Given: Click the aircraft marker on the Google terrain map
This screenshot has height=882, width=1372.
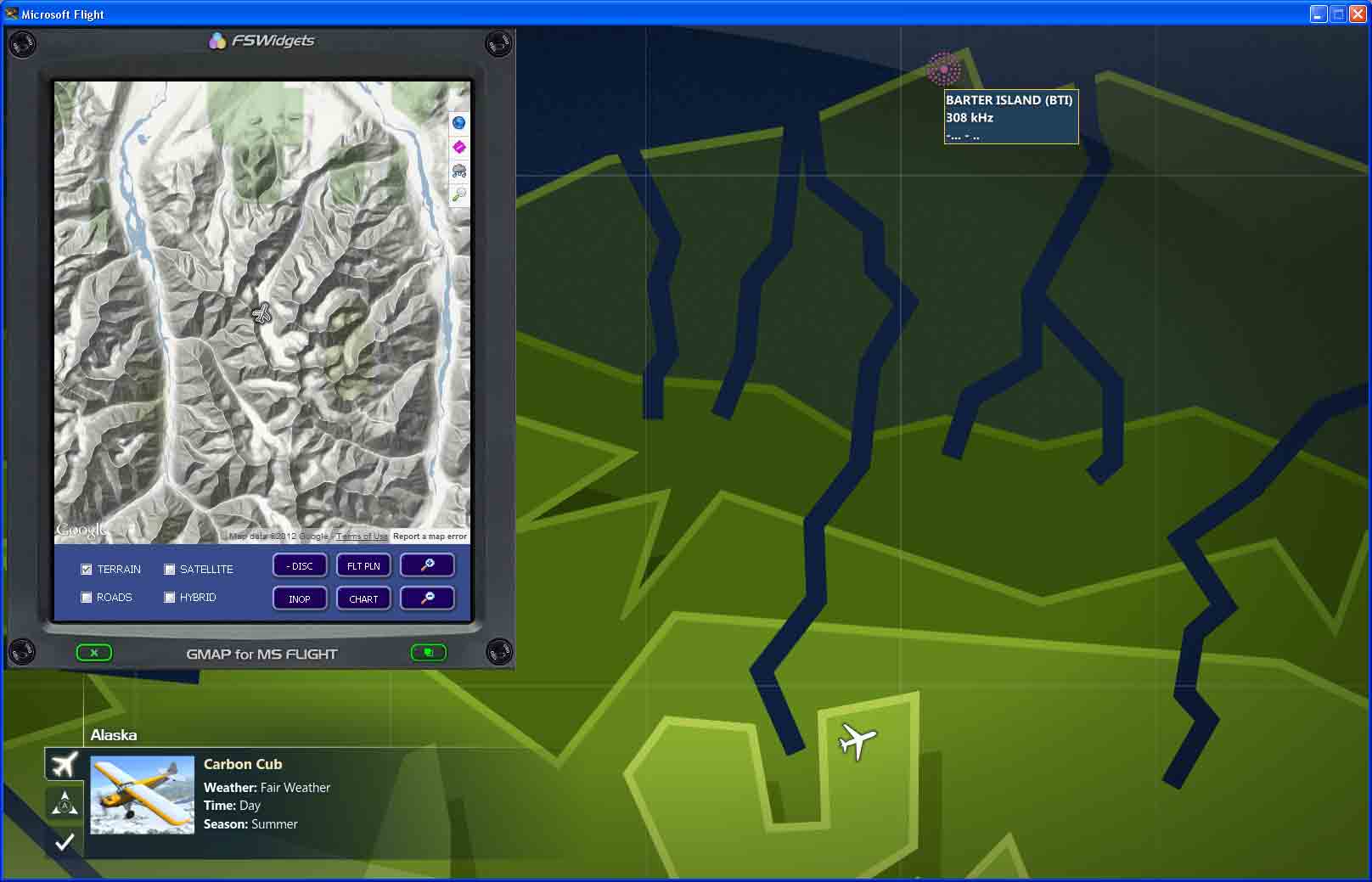Looking at the screenshot, I should point(262,313).
